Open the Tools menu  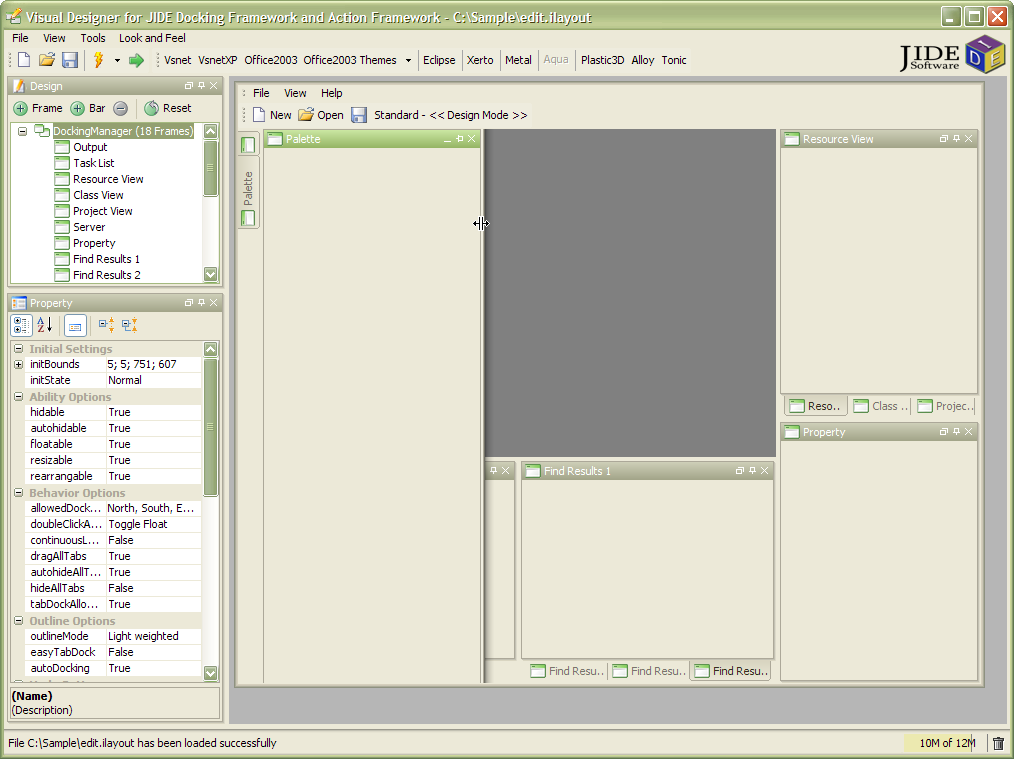pyautogui.click(x=92, y=38)
